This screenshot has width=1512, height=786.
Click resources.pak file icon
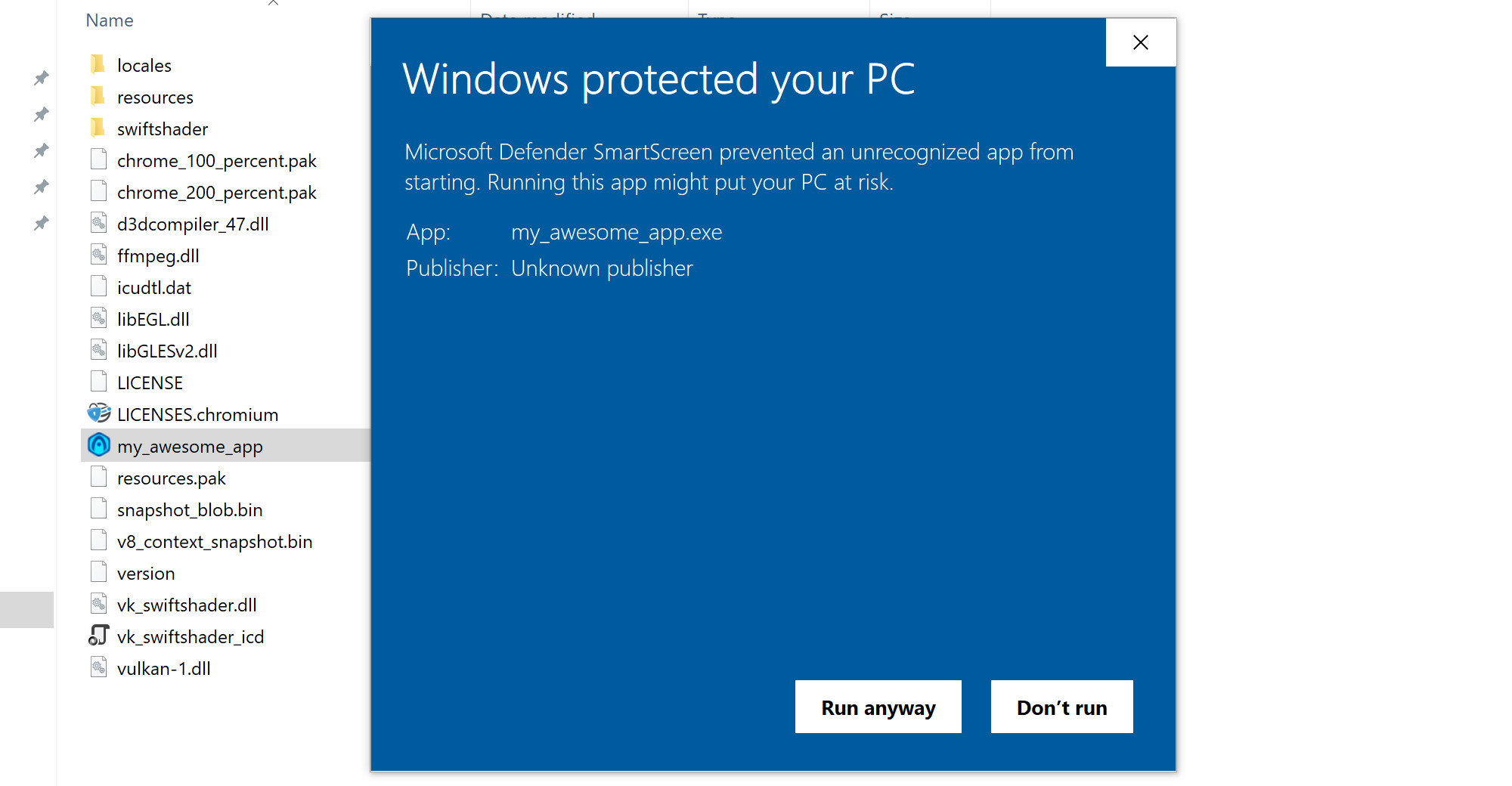pos(98,478)
